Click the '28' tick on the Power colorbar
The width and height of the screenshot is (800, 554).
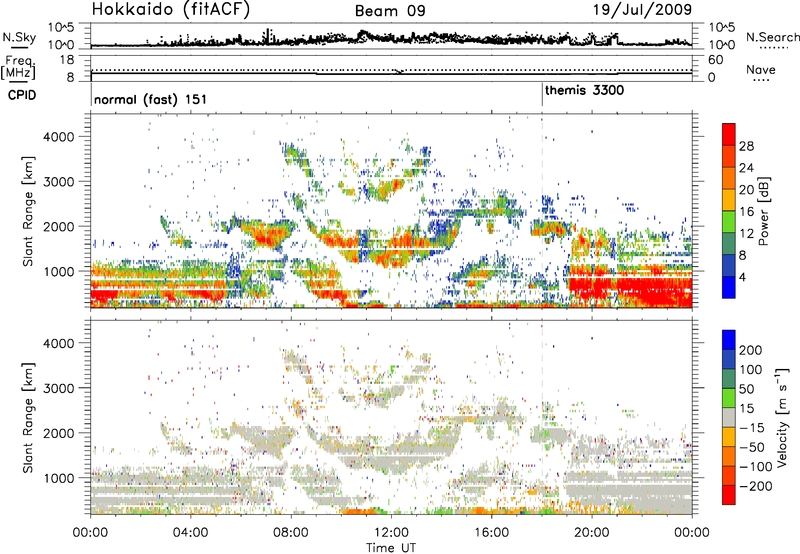[x=746, y=146]
